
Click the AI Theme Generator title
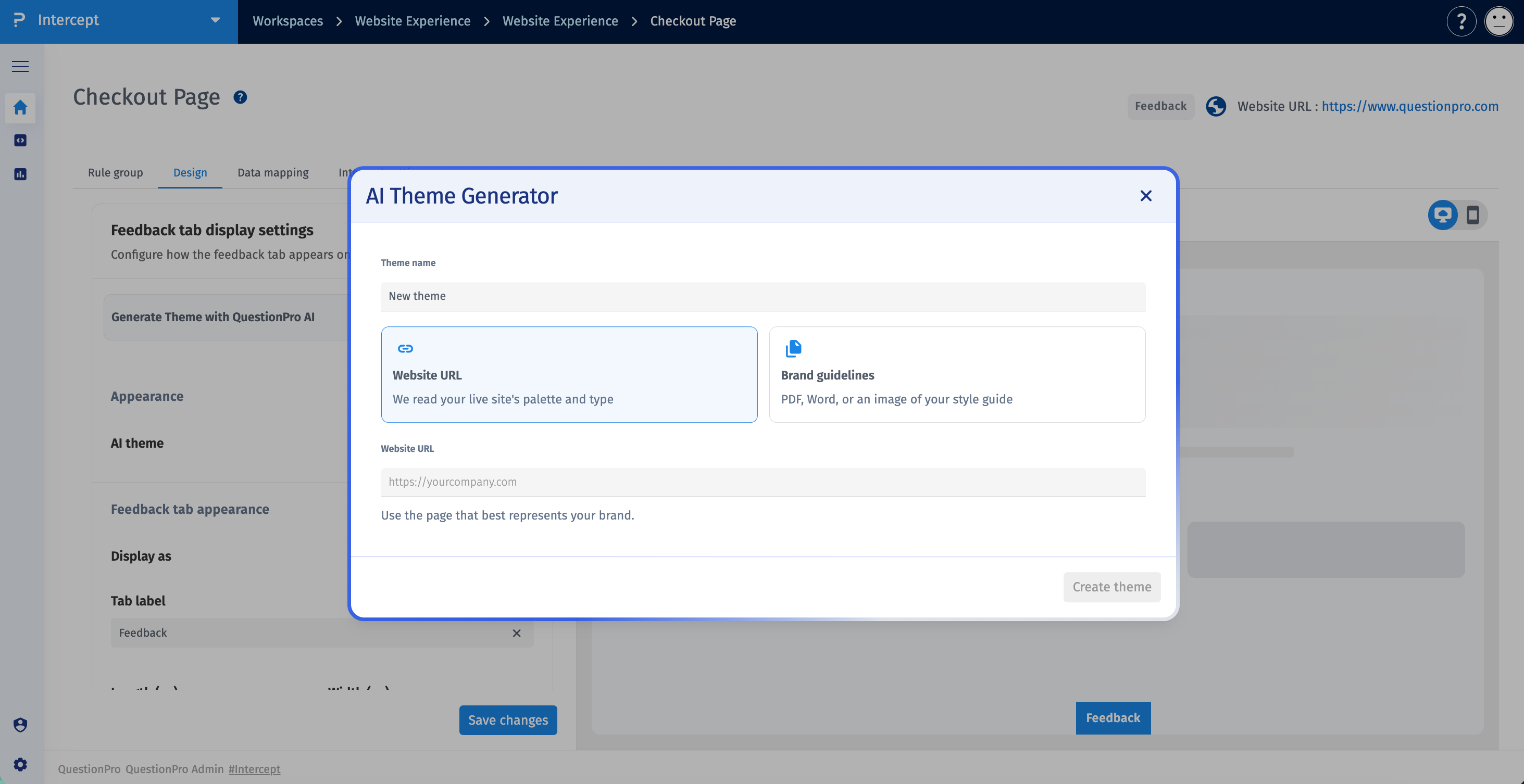pyautogui.click(x=461, y=196)
